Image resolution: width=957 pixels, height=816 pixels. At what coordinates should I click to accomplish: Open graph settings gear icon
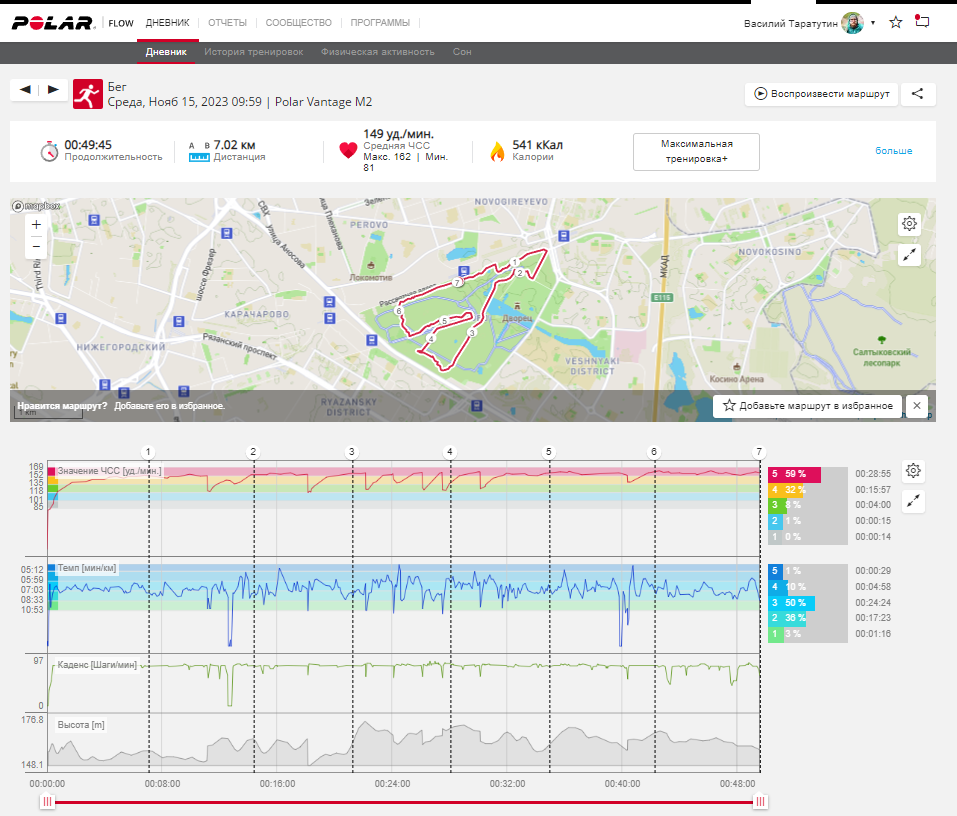point(913,471)
